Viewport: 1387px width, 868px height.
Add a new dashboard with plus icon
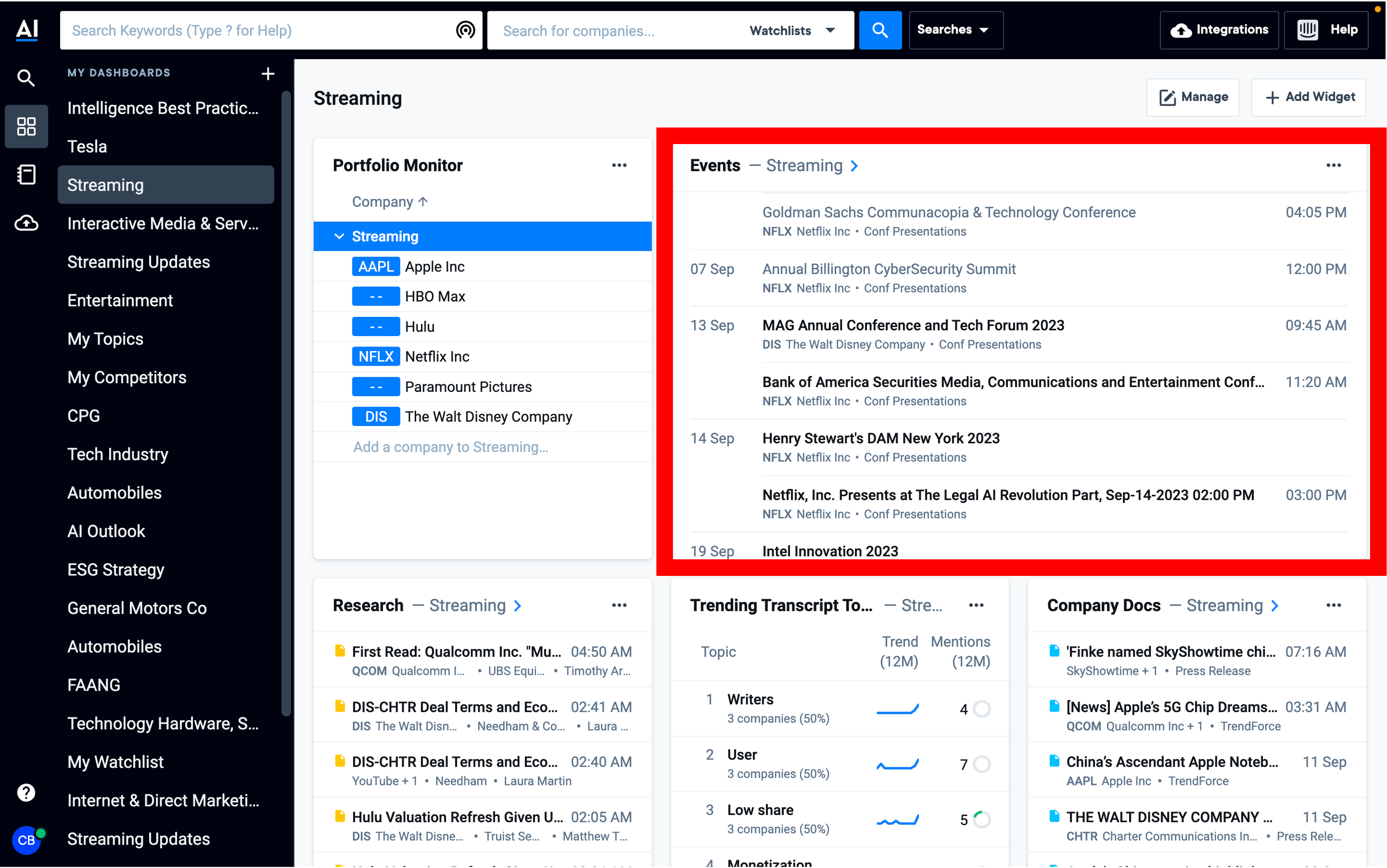[268, 73]
